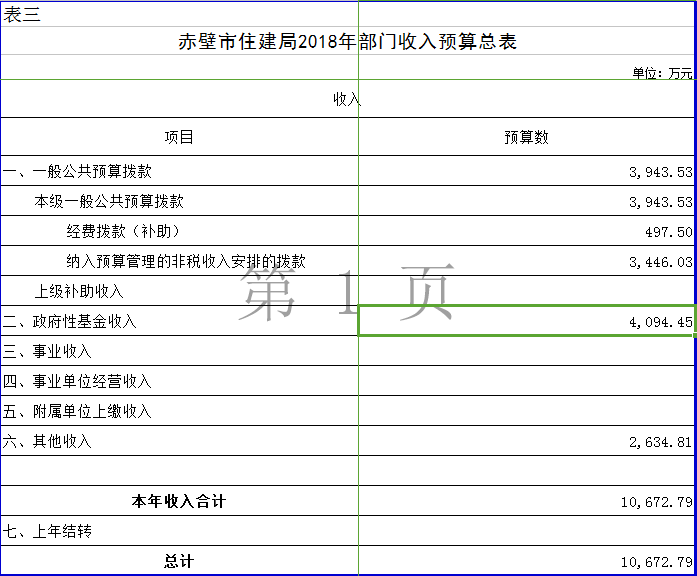This screenshot has width=697, height=576.
Task: Select the 项目 column header
Action: (x=179, y=137)
